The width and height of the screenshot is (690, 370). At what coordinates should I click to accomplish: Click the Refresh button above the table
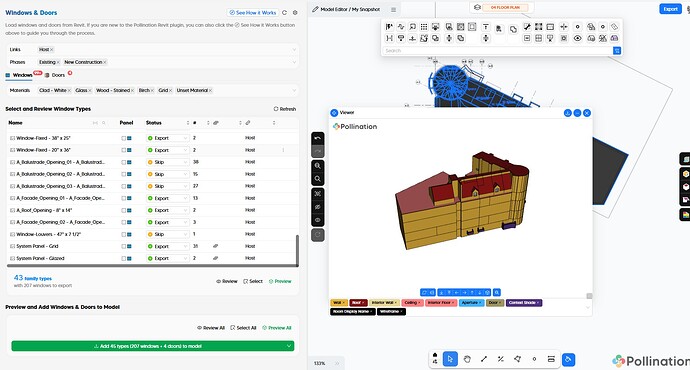[x=285, y=109]
